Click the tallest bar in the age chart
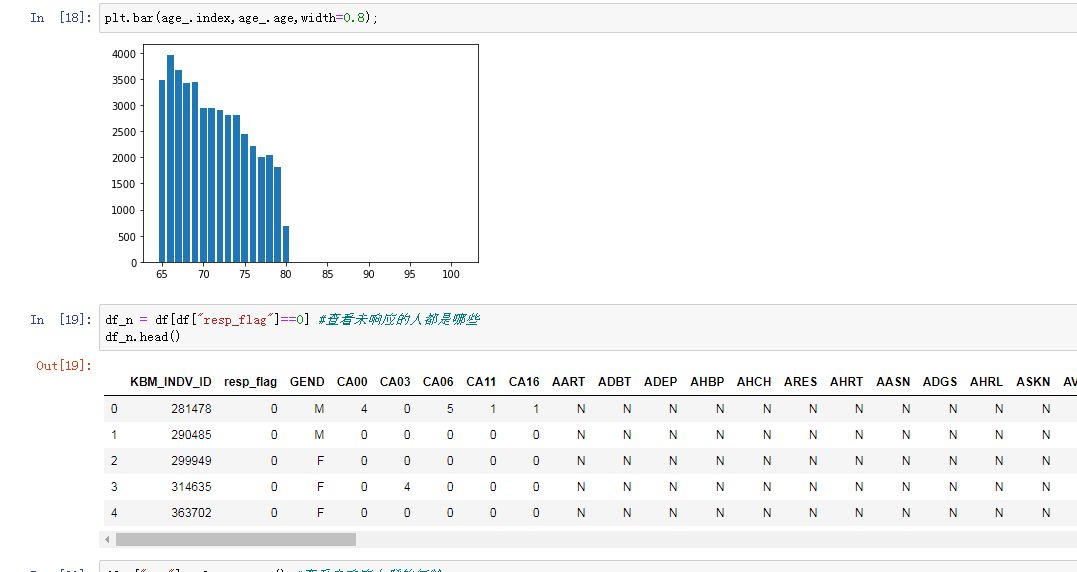The width and height of the screenshot is (1077, 572). pyautogui.click(x=170, y=160)
